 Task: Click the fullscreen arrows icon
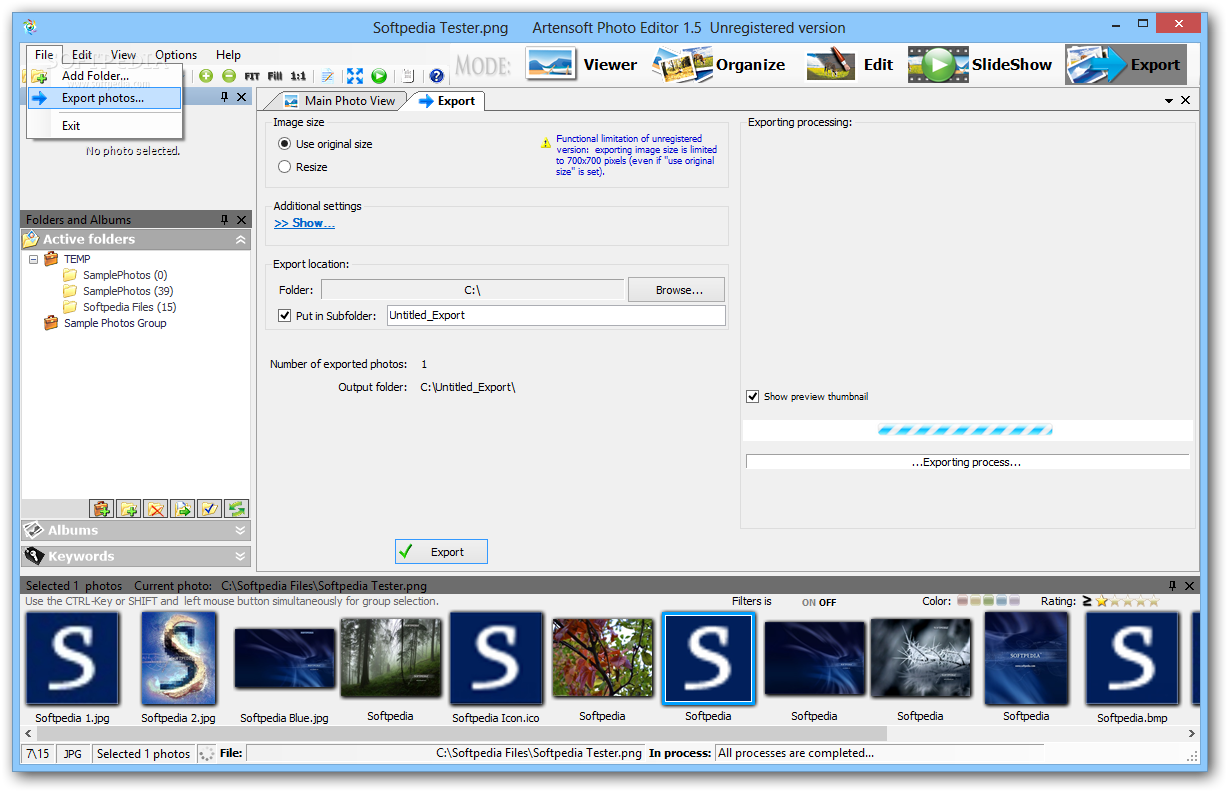pyautogui.click(x=355, y=76)
